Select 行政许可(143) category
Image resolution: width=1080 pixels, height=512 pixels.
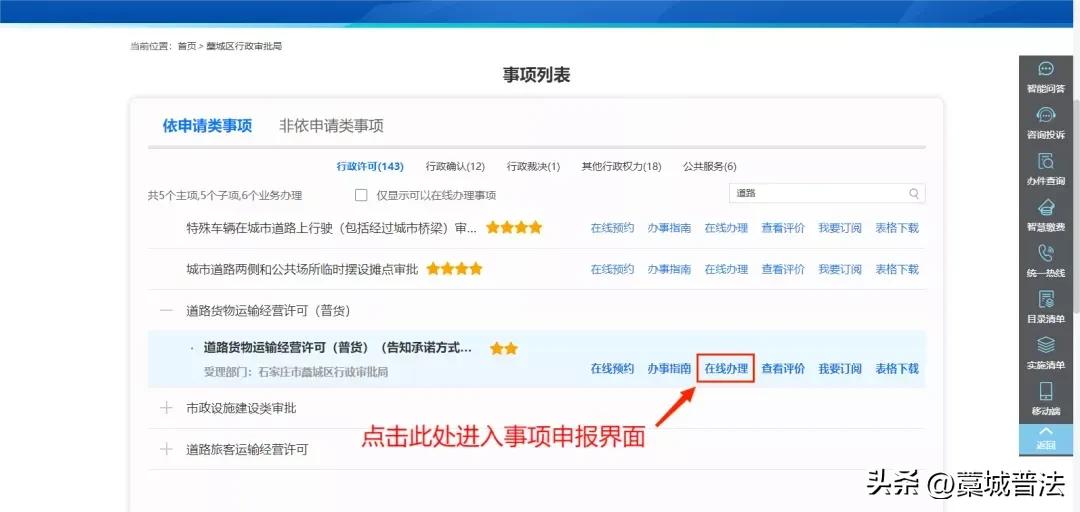(x=370, y=166)
